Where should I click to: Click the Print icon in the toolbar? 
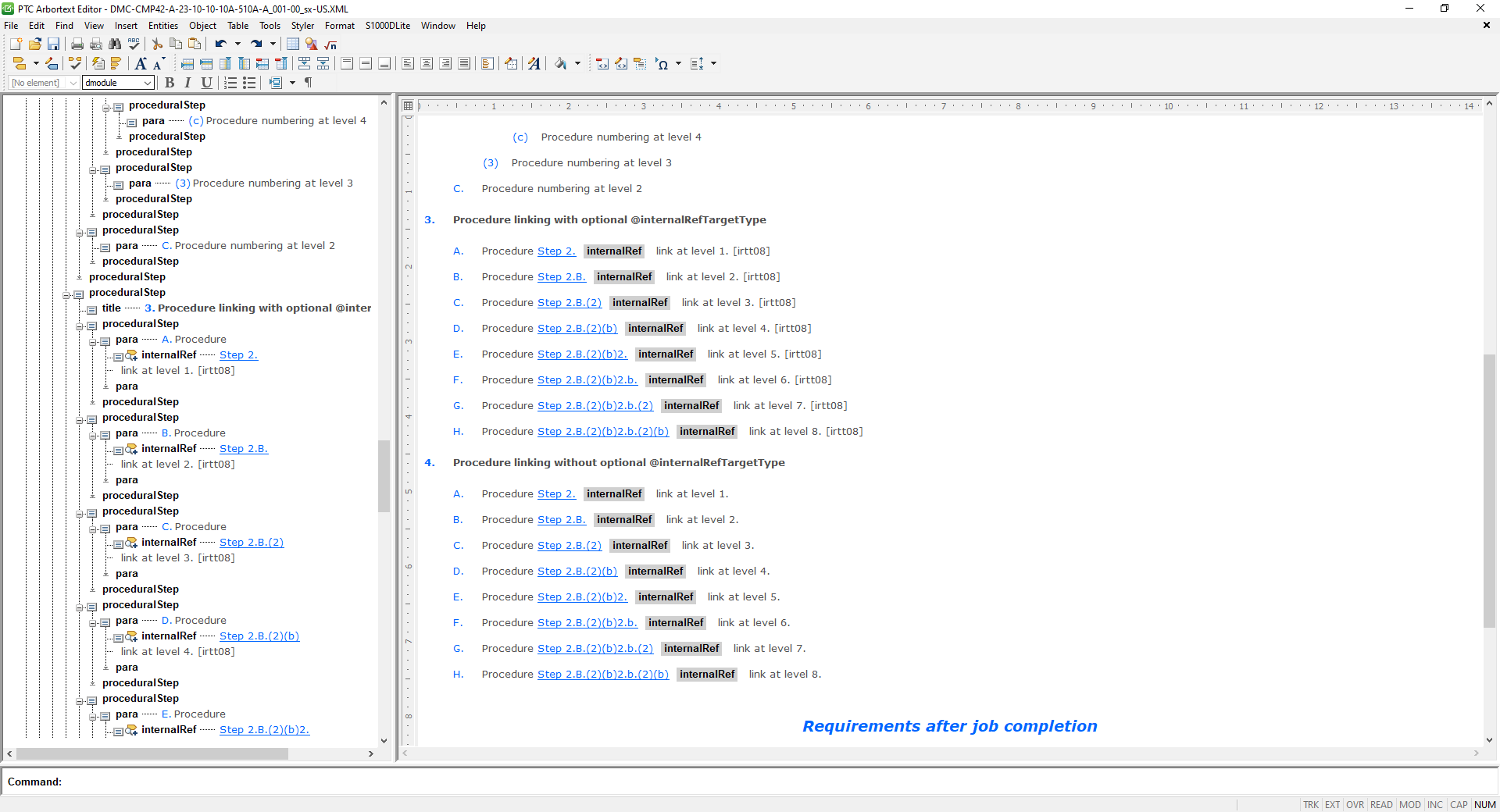tap(76, 45)
